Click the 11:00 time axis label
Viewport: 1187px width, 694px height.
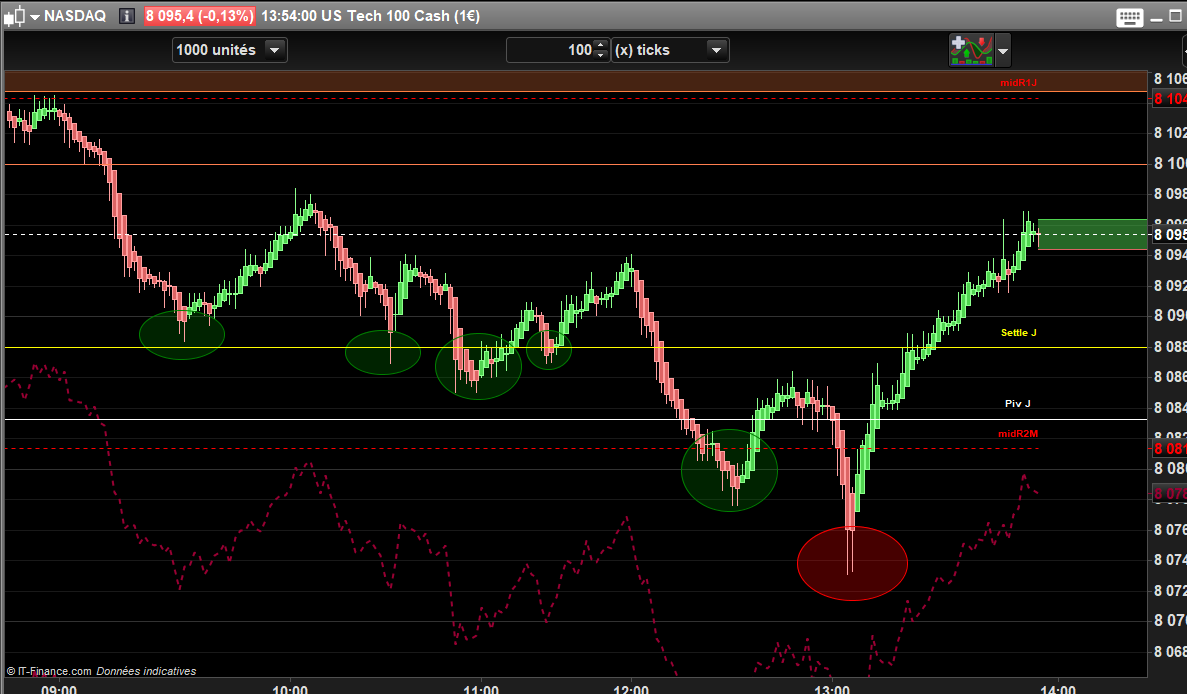(481, 688)
